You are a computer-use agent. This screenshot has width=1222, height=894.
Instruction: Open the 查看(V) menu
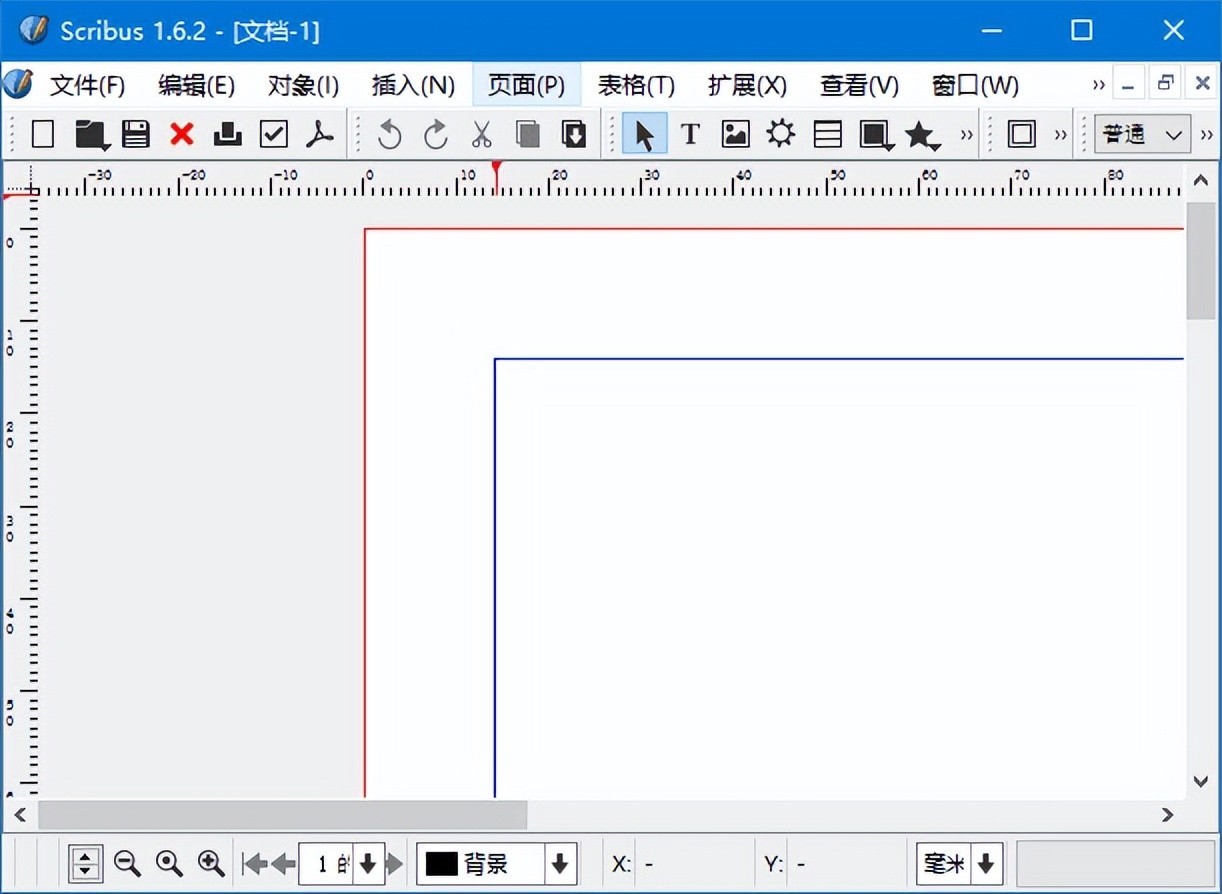tap(860, 86)
